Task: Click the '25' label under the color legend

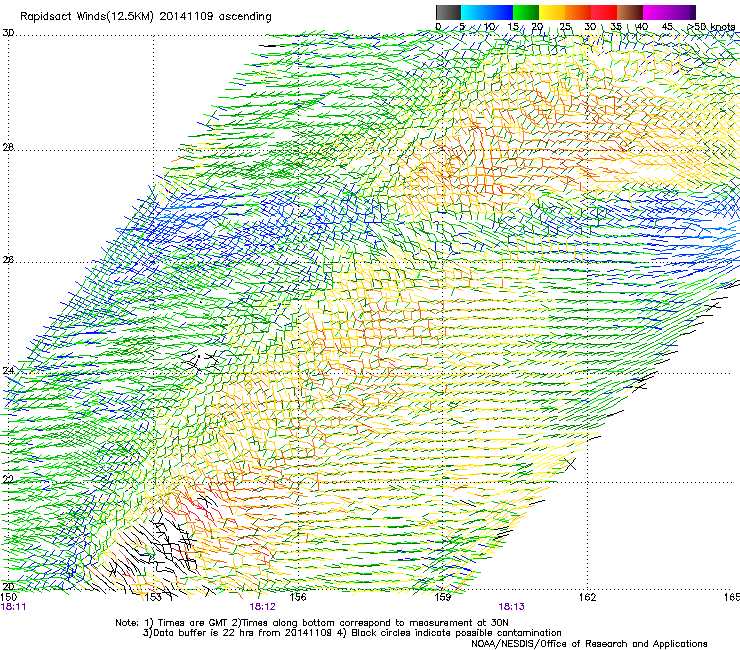Action: tap(565, 26)
